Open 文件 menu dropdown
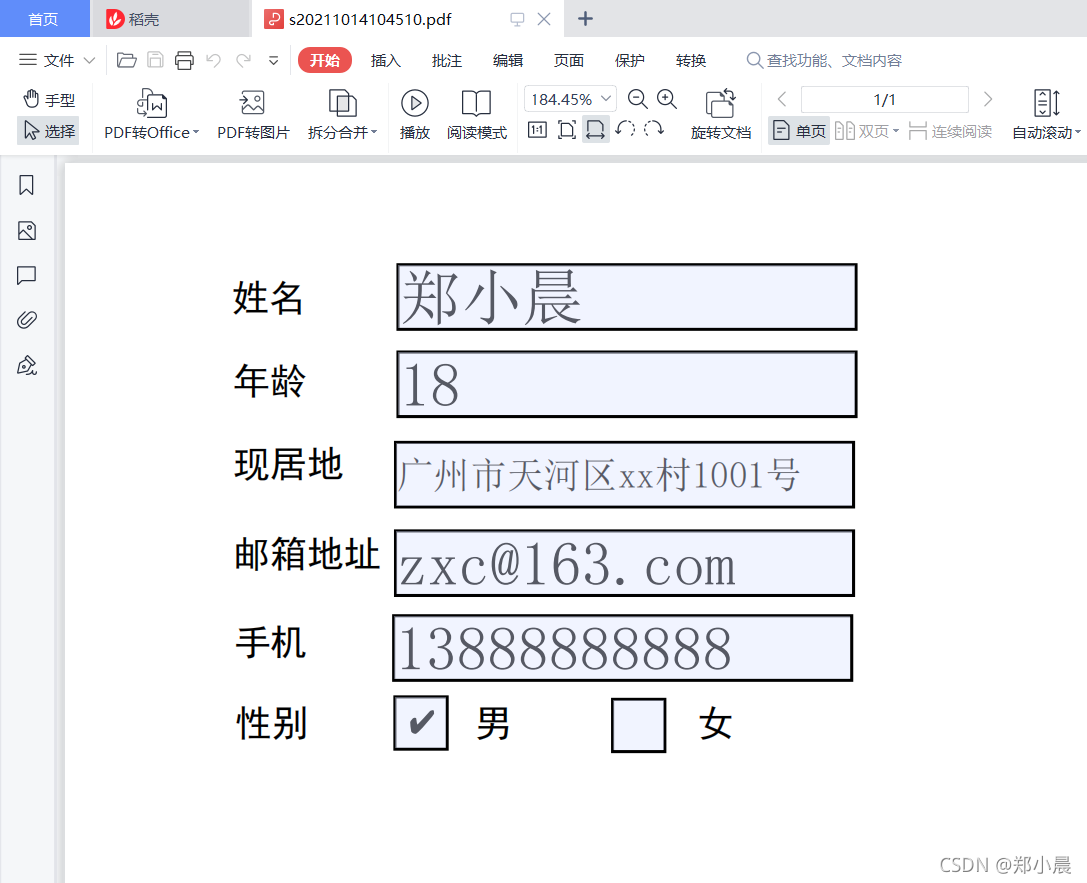 (57, 60)
